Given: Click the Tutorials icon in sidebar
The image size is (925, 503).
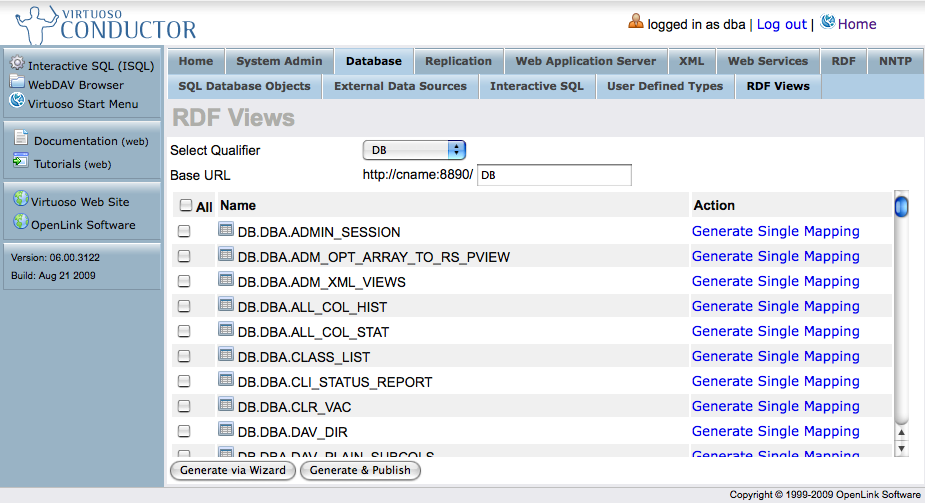Looking at the screenshot, I should (21, 161).
